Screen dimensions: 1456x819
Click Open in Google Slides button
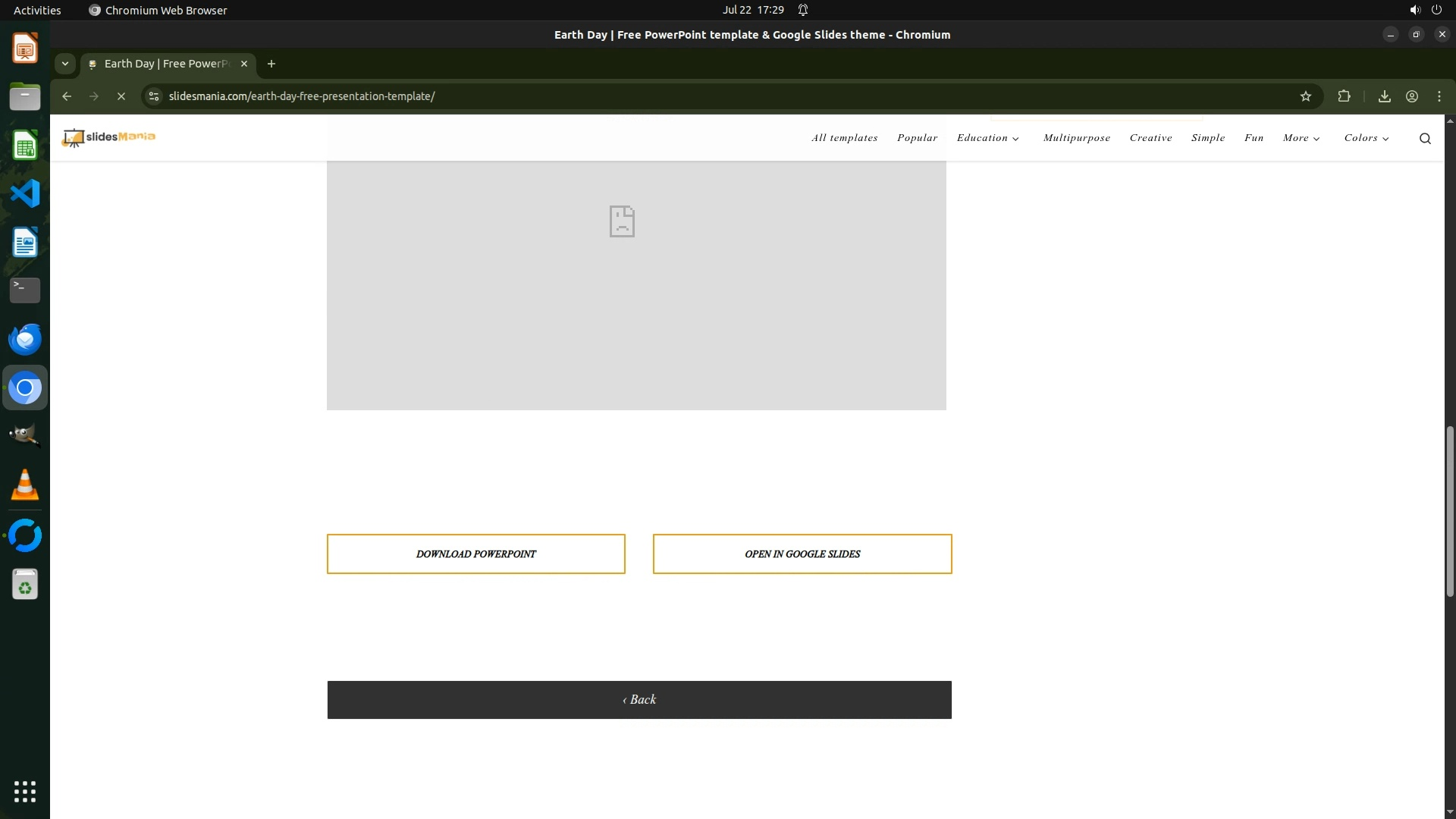[802, 554]
